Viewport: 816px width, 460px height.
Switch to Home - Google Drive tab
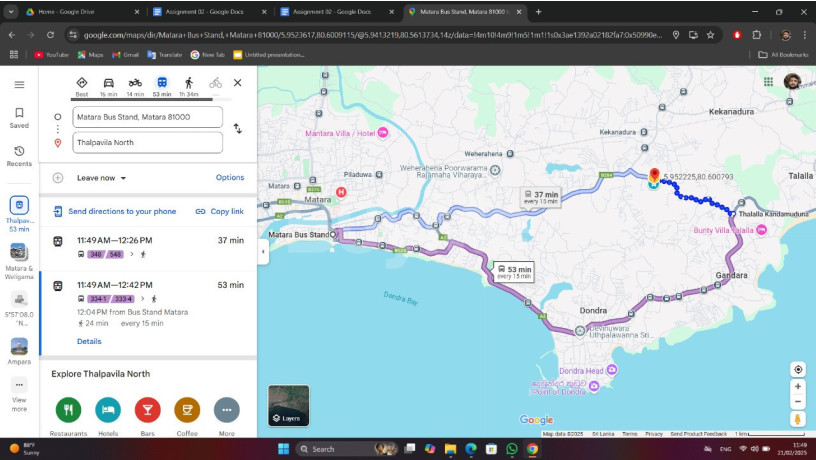81,11
